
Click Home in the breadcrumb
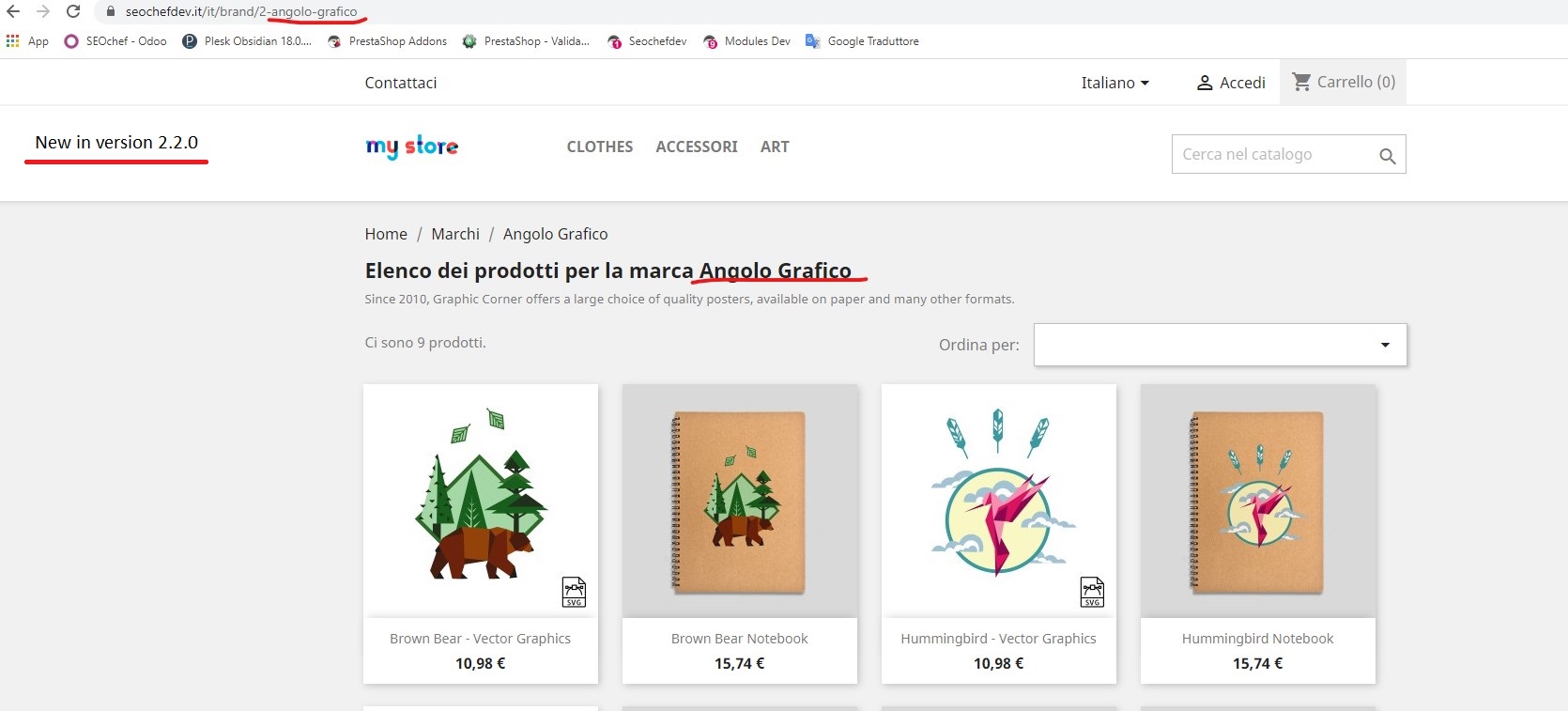coord(386,234)
